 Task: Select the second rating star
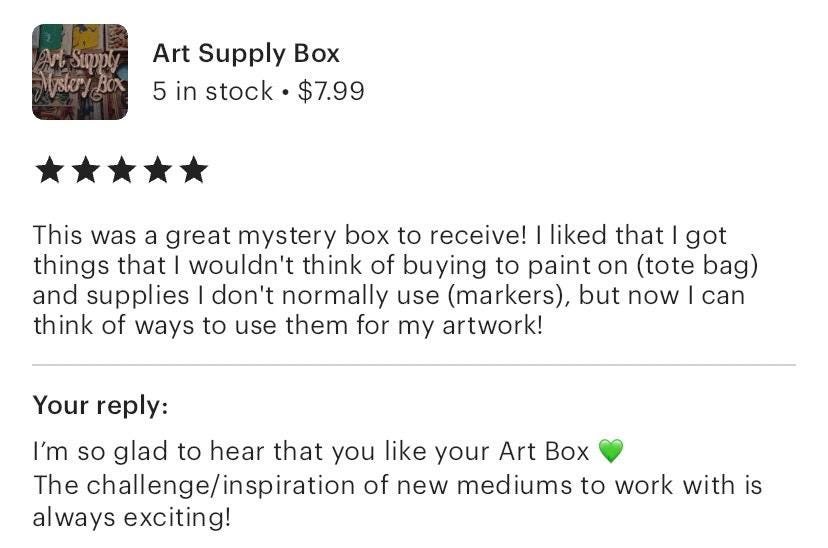point(85,170)
